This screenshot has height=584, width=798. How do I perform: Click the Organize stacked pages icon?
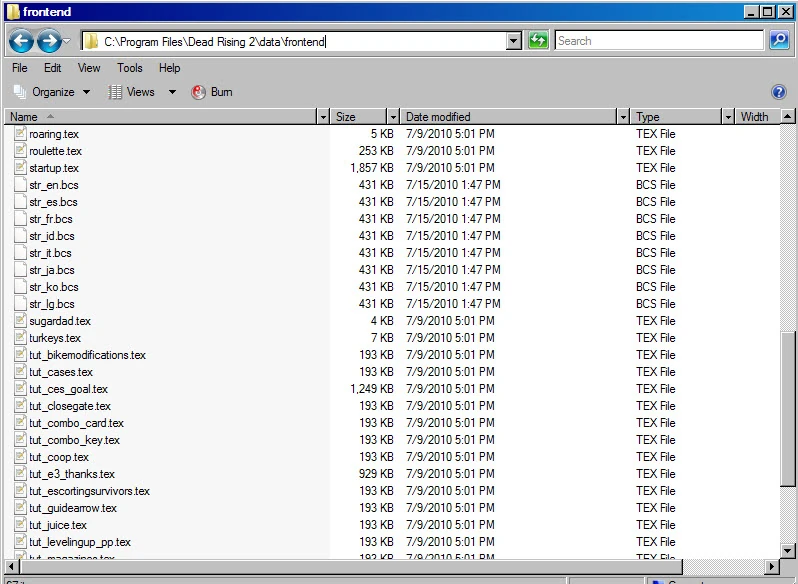(x=20, y=92)
